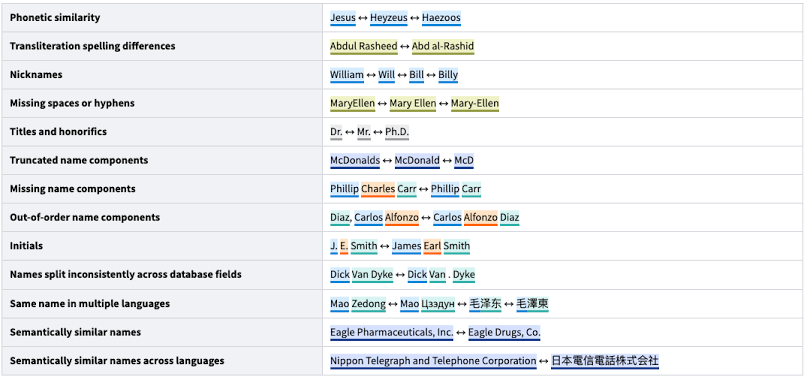Select the traditional Chinese name '毛澤東'
The height and width of the screenshot is (380, 807).
tap(532, 304)
